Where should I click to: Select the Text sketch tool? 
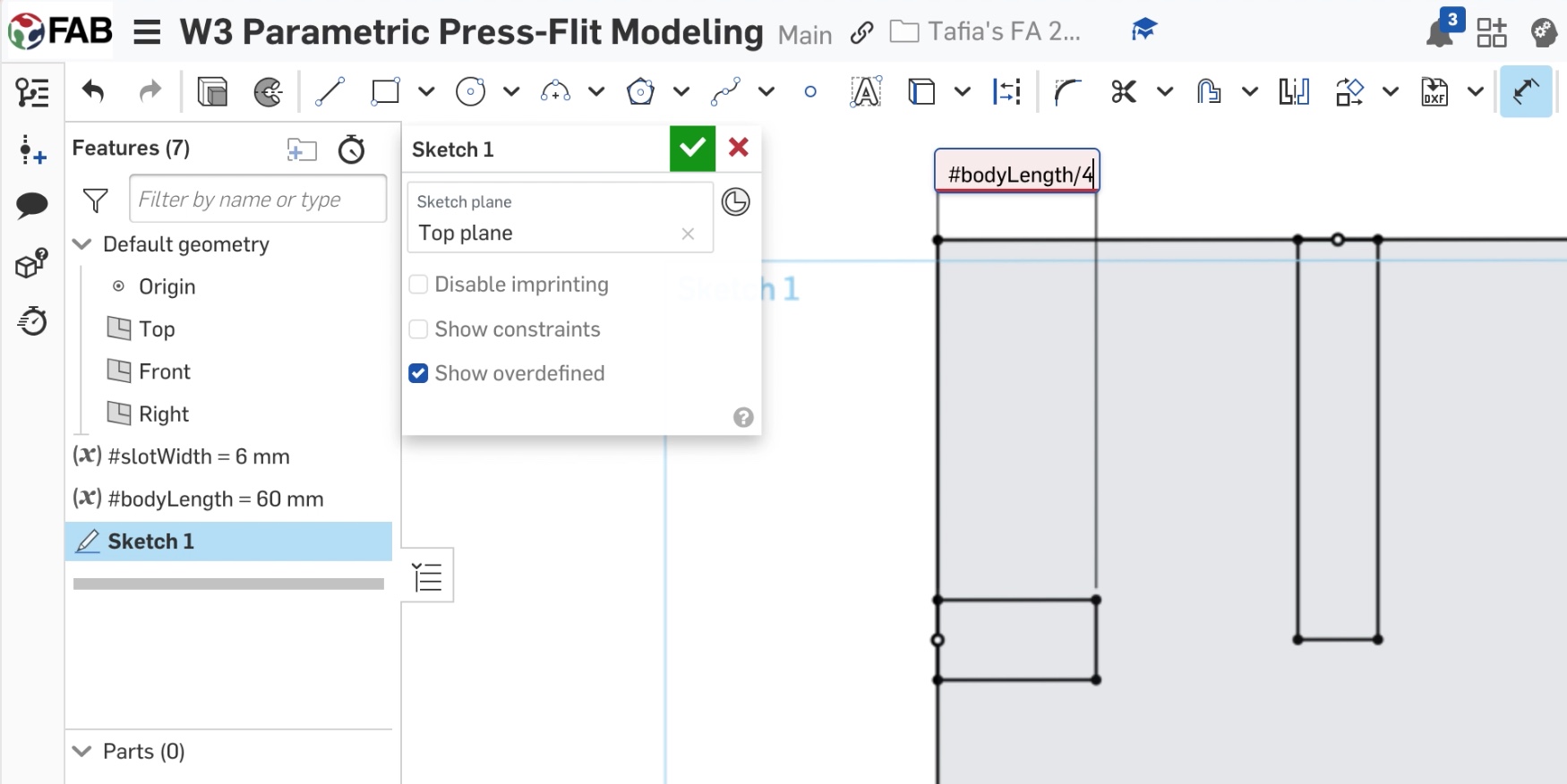coord(865,91)
